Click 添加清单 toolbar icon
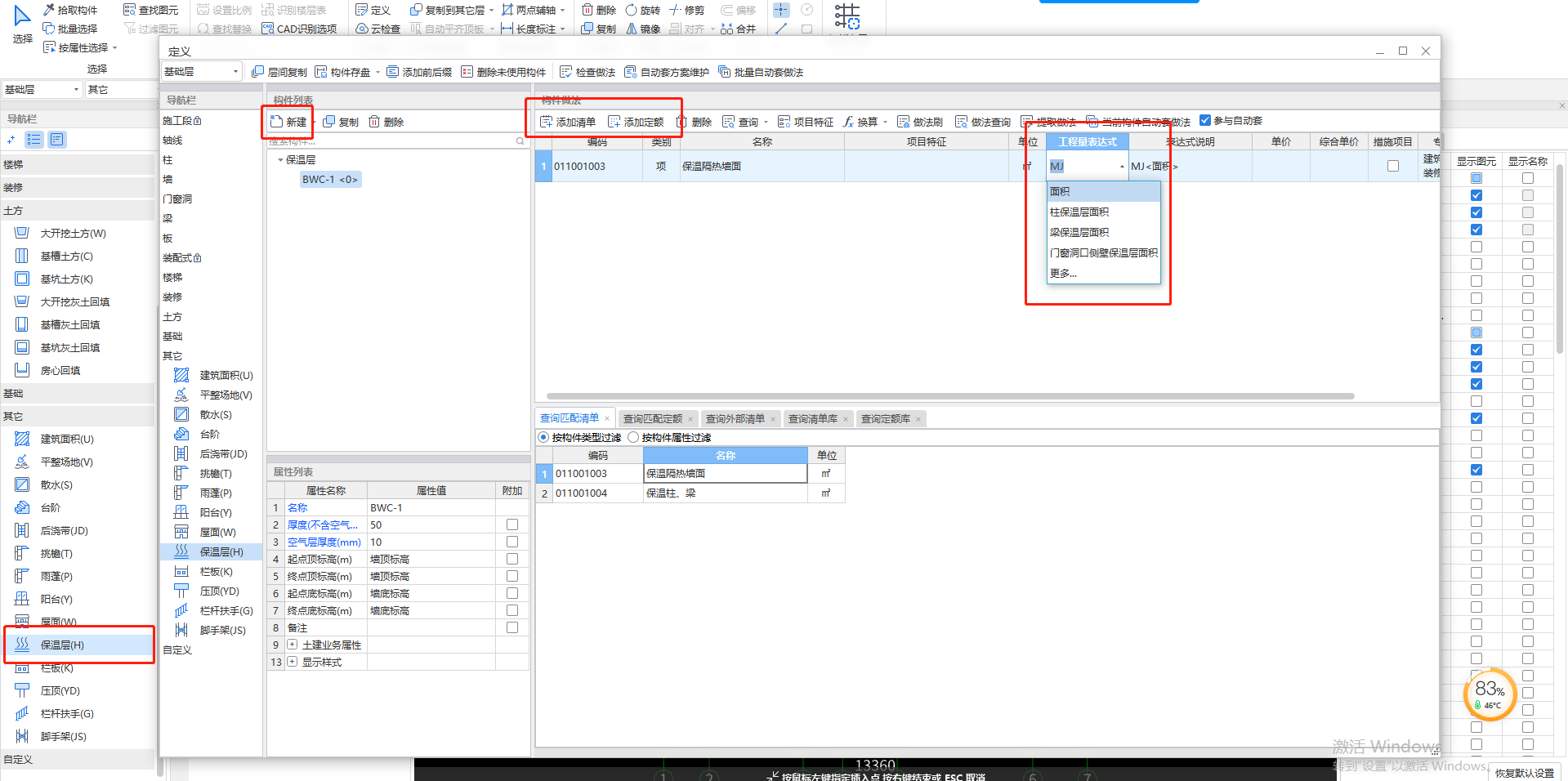 click(x=547, y=122)
